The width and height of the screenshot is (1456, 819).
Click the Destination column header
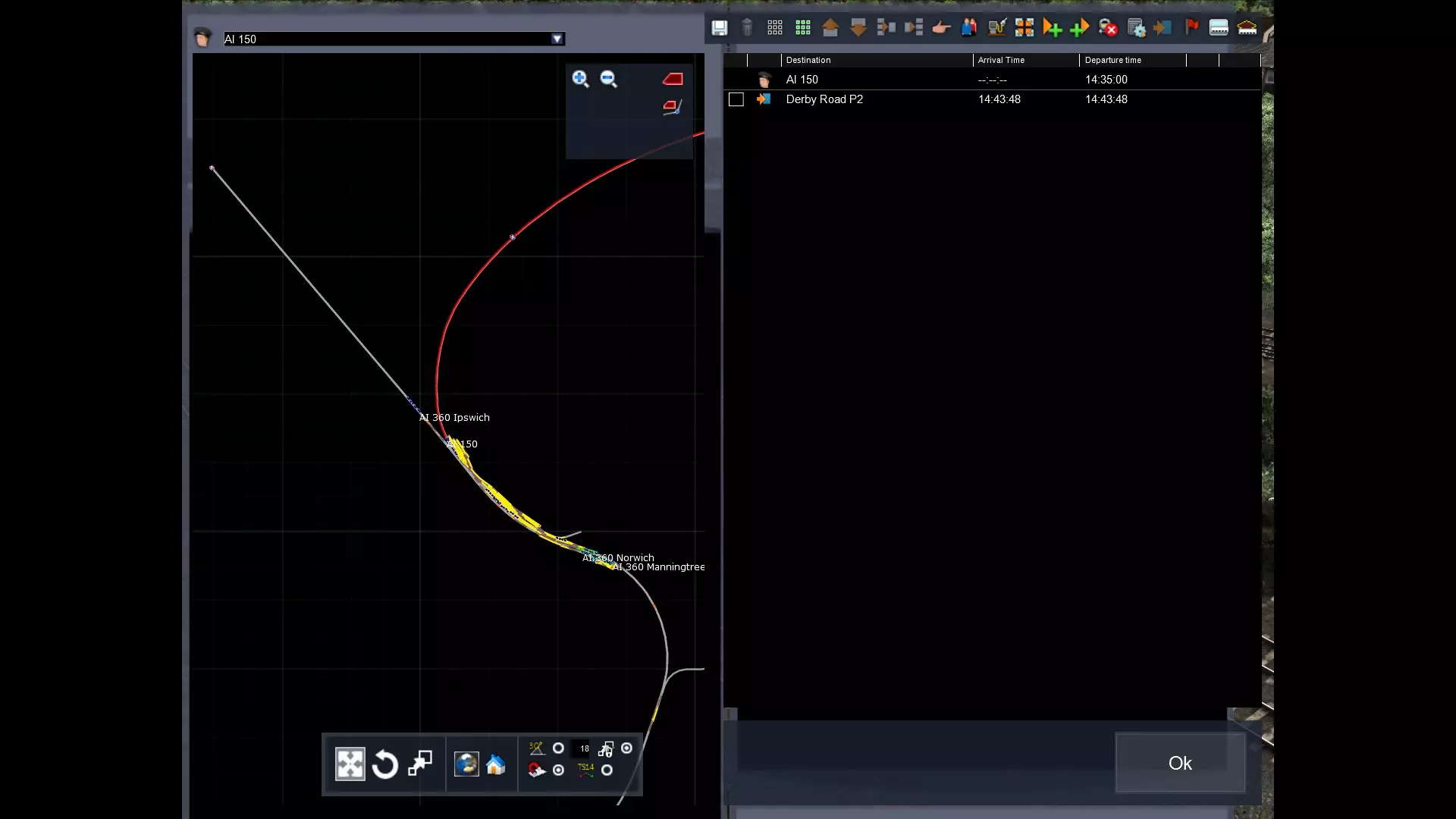tap(808, 60)
